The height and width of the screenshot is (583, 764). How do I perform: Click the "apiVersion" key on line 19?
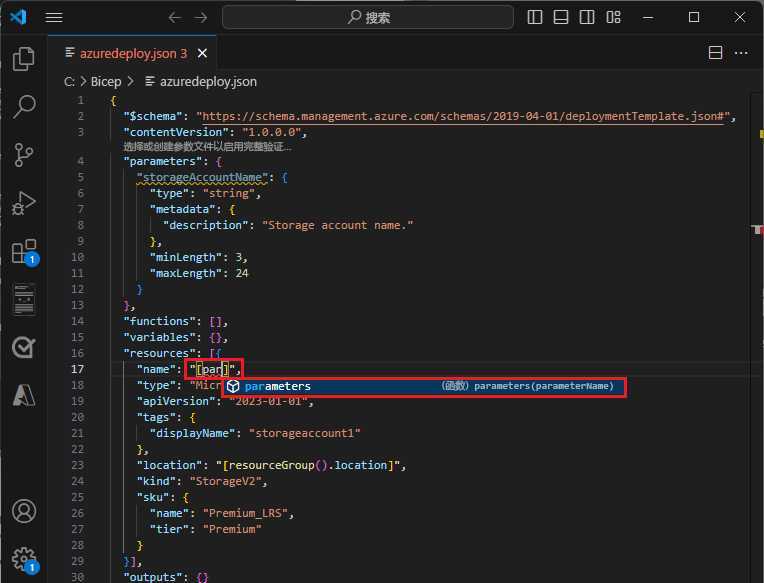(176, 401)
